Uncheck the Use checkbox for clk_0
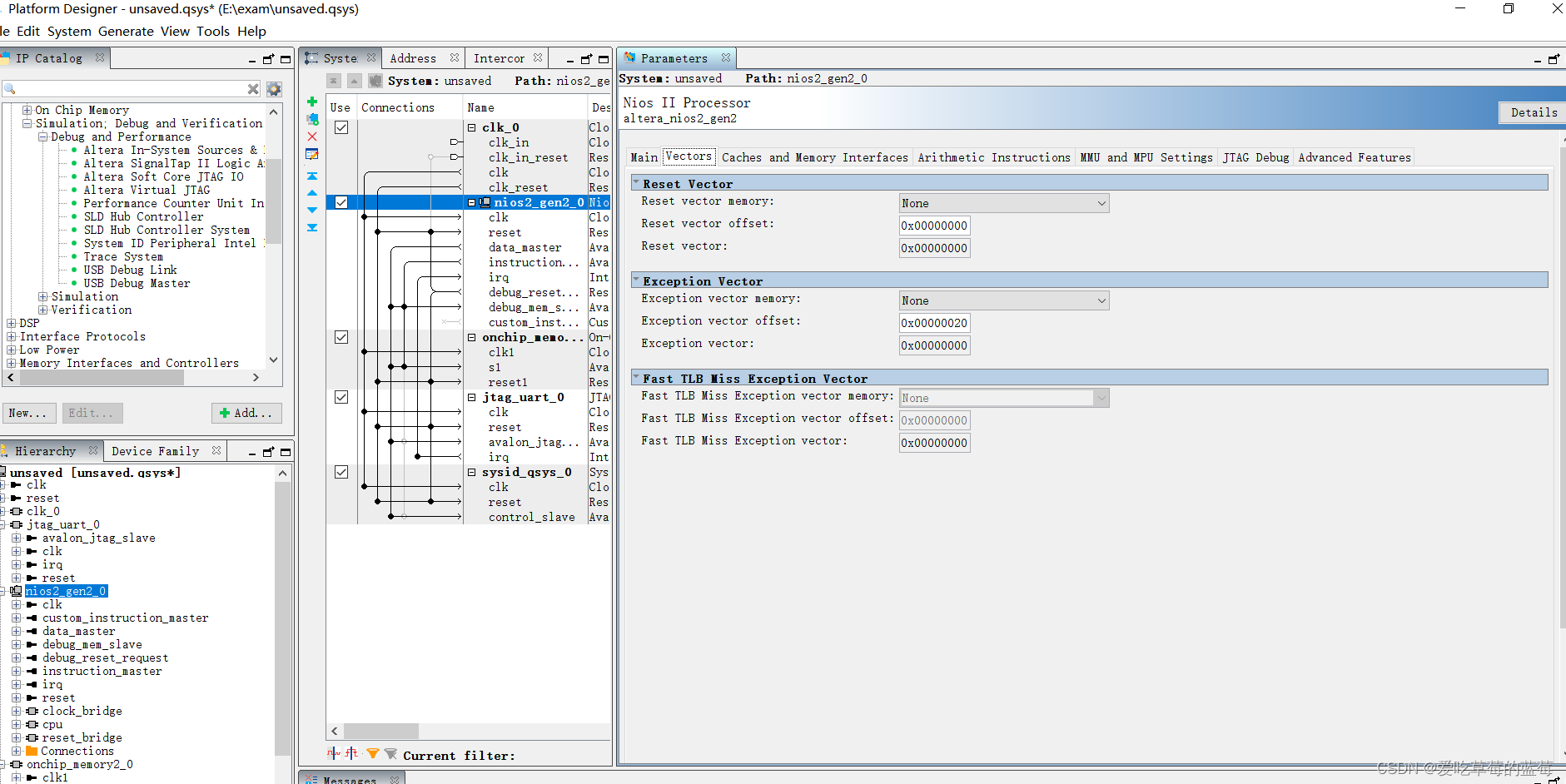 (x=341, y=127)
